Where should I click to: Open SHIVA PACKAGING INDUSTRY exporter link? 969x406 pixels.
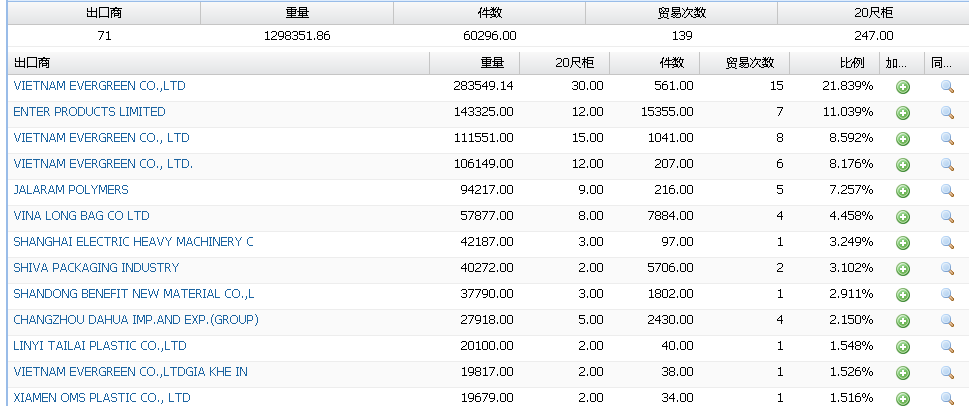pos(96,268)
